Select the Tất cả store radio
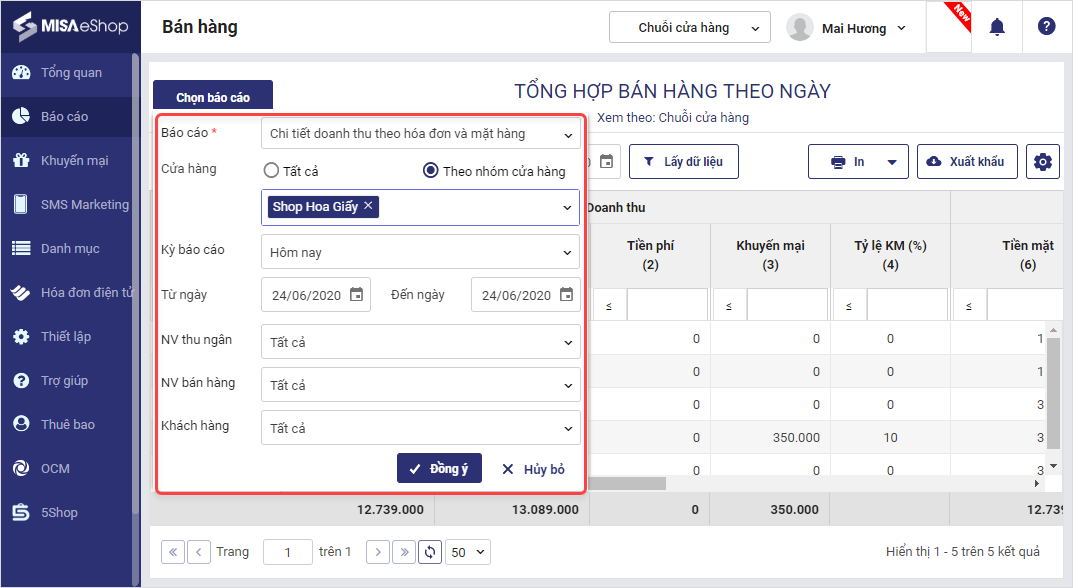 click(272, 170)
